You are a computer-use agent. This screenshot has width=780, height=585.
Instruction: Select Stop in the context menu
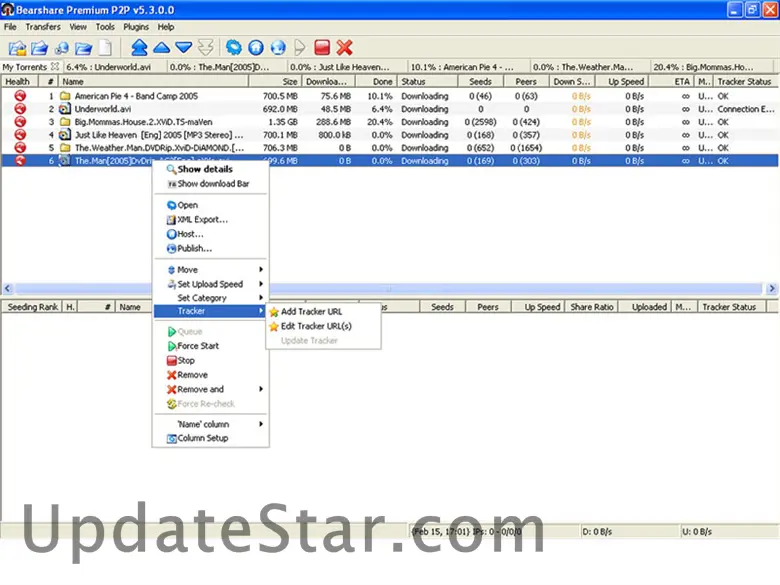point(210,360)
